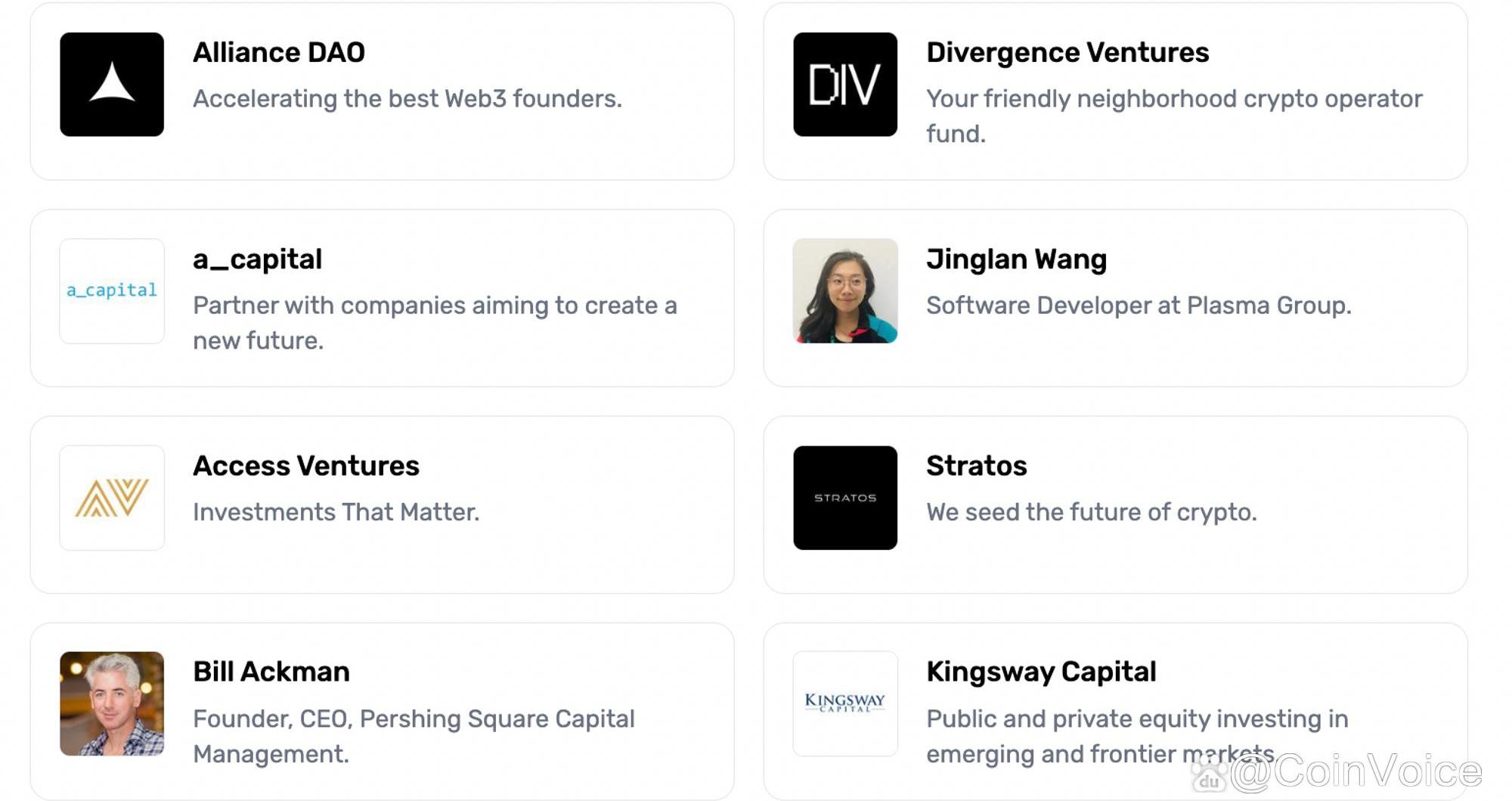Select the Divergence Ventures heading
The image size is (1512, 801).
[x=1067, y=52]
